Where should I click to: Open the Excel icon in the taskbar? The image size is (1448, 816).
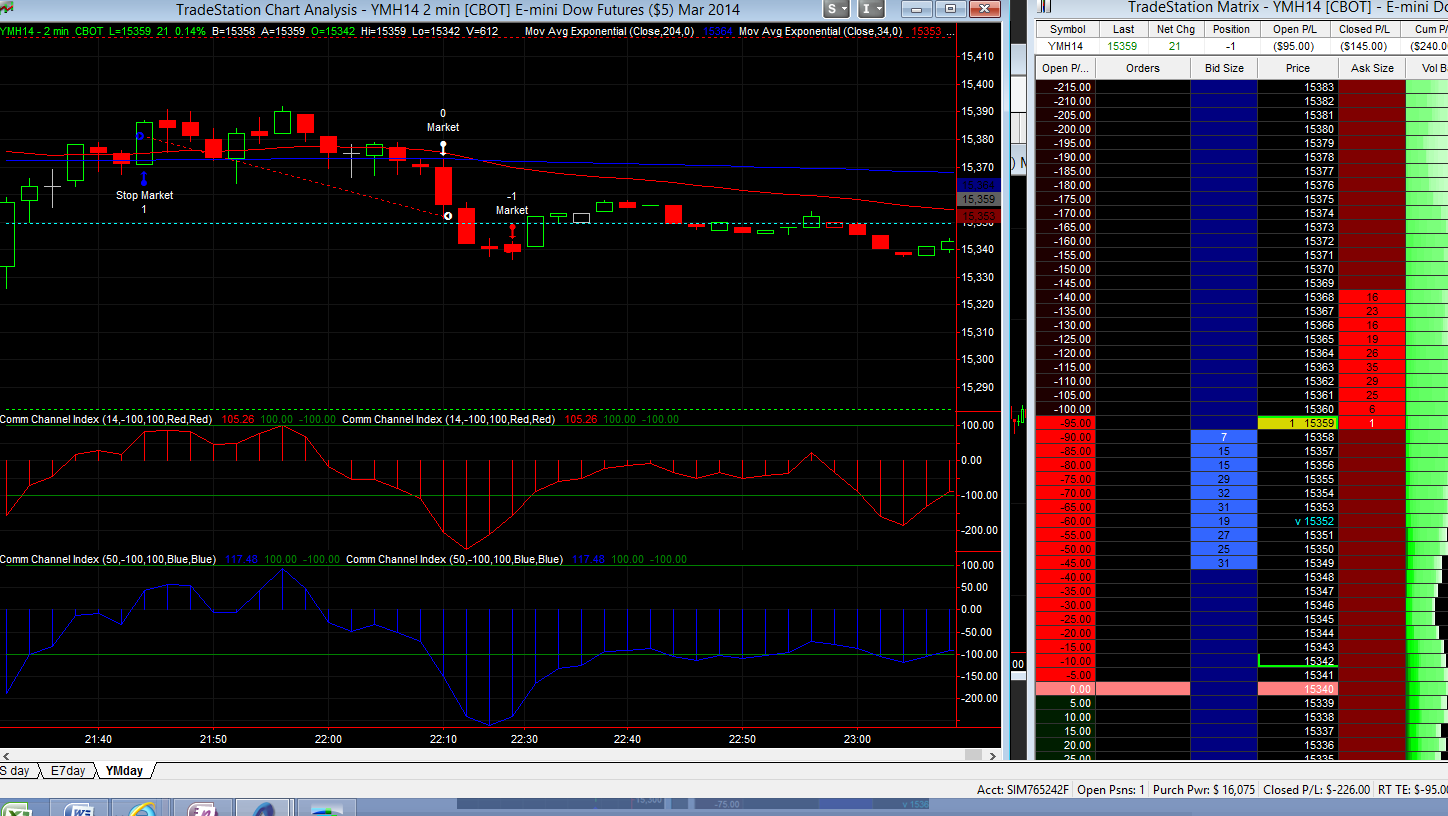[x=17, y=808]
